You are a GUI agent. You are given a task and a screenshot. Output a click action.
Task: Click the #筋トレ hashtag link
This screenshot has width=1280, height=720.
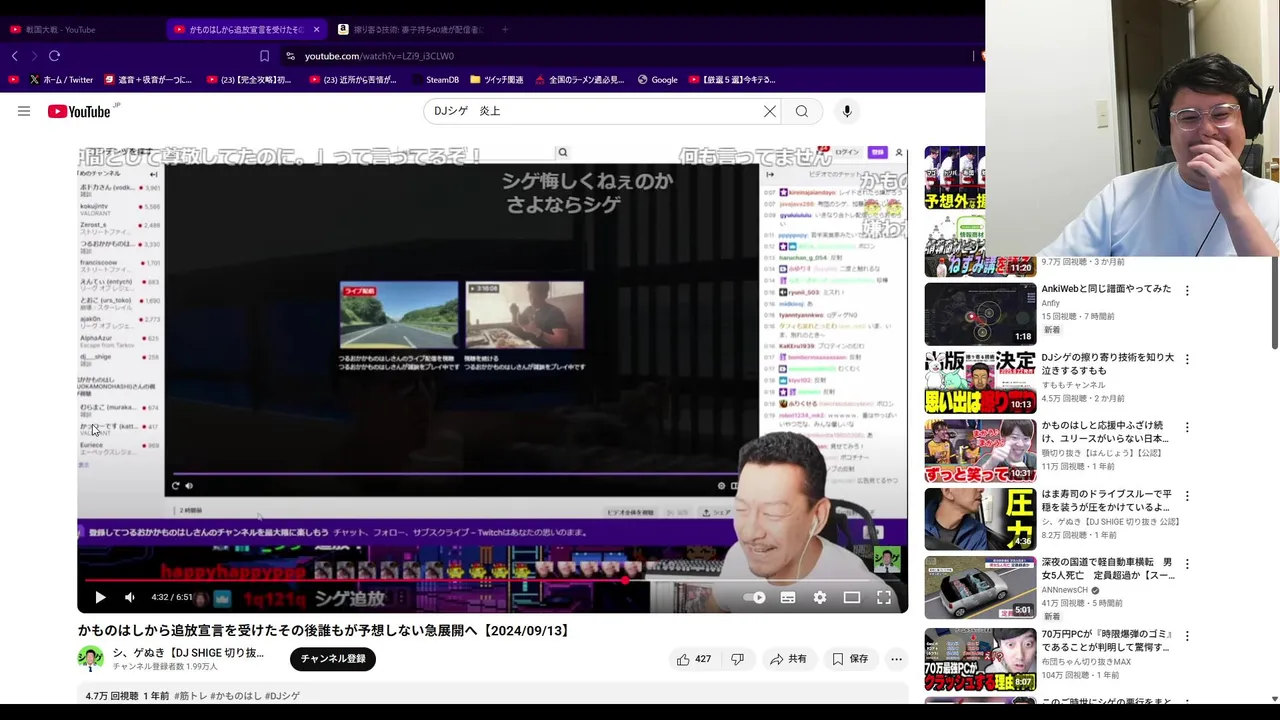pyautogui.click(x=191, y=696)
